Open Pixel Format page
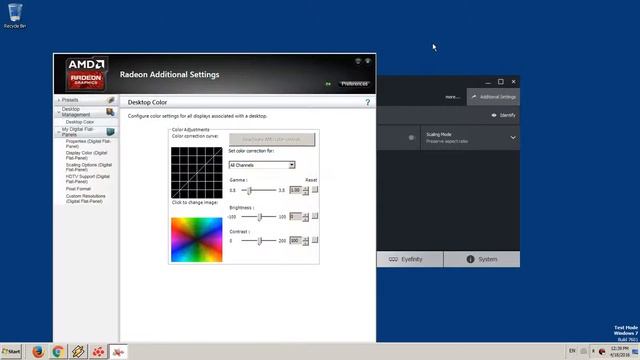 tap(78, 189)
